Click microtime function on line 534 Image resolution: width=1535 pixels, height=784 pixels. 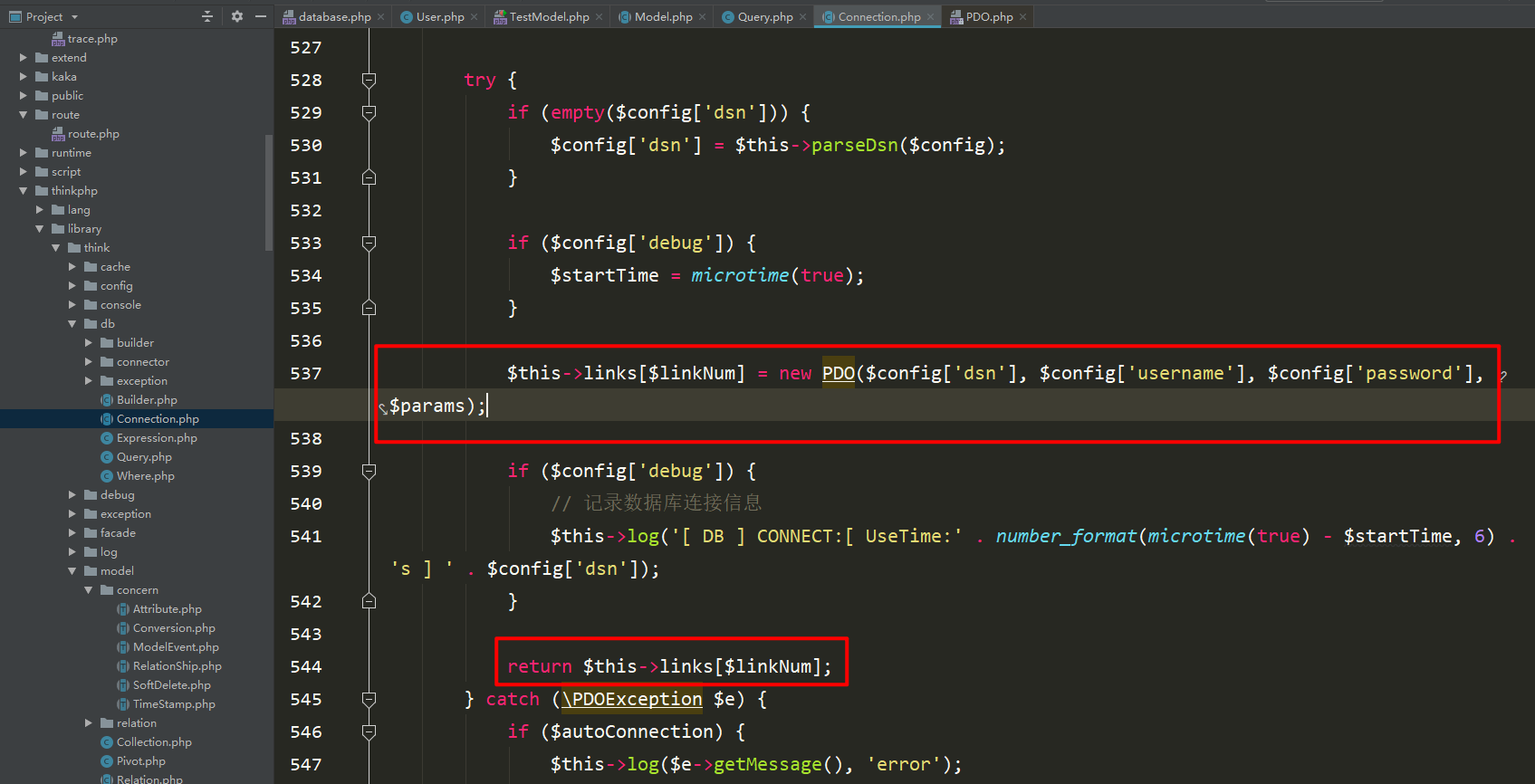740,275
